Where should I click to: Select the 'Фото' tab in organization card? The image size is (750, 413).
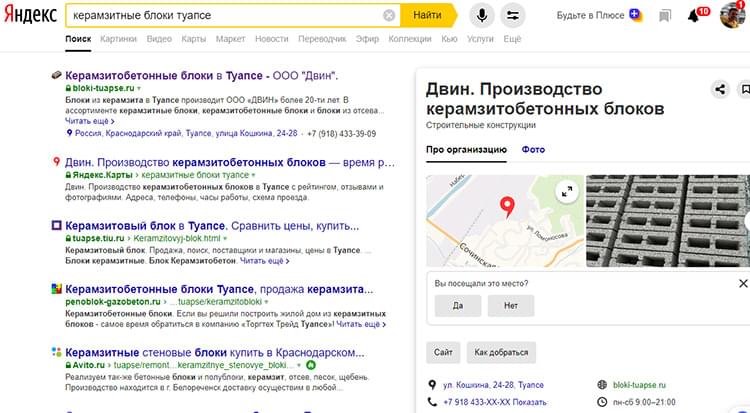coord(533,149)
